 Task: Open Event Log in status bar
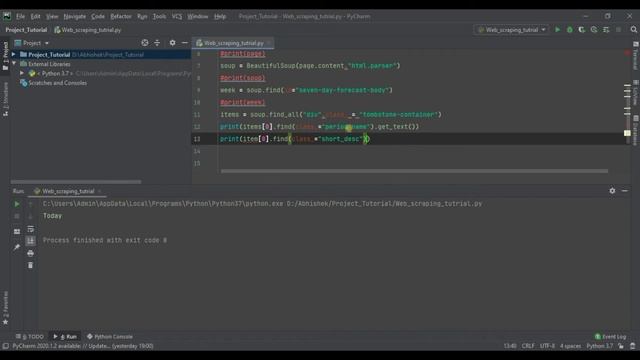(x=611, y=336)
